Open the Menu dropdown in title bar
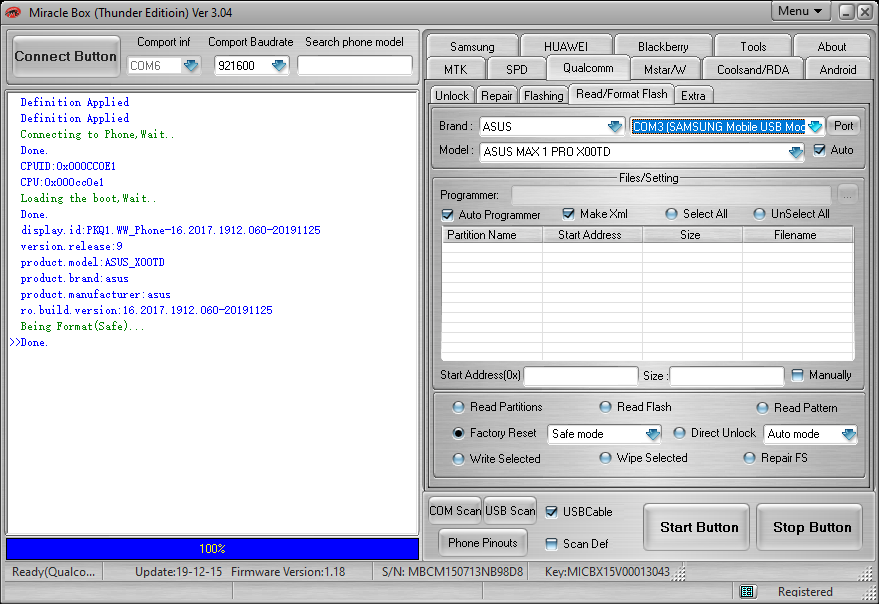The width and height of the screenshot is (879, 604). [x=800, y=11]
